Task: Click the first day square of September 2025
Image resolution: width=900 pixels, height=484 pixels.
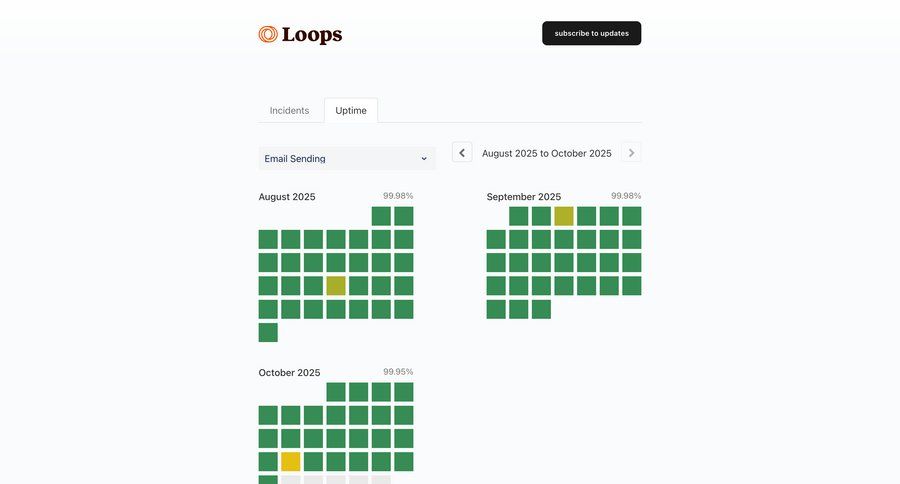Action: (x=519, y=216)
